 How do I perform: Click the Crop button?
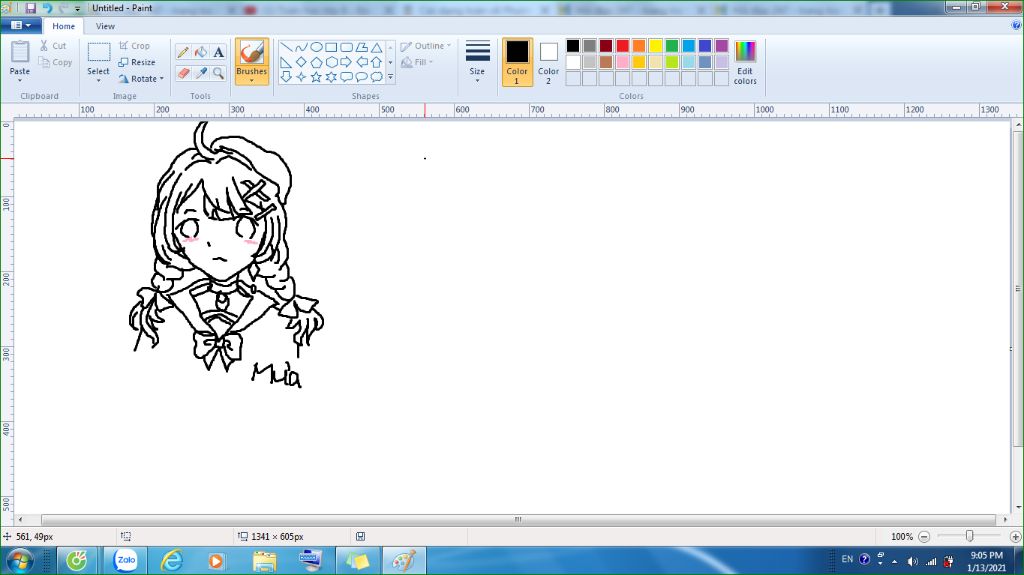pos(135,46)
